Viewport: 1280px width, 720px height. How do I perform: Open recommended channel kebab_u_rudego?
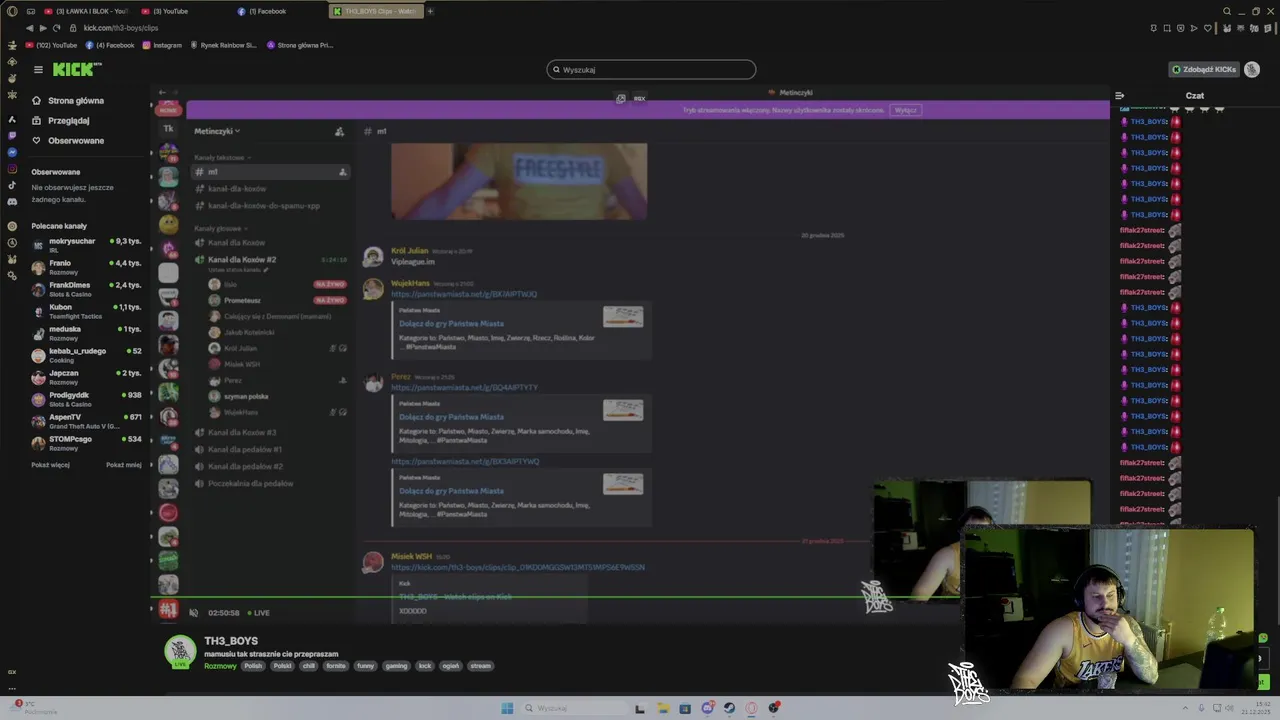coord(87,353)
